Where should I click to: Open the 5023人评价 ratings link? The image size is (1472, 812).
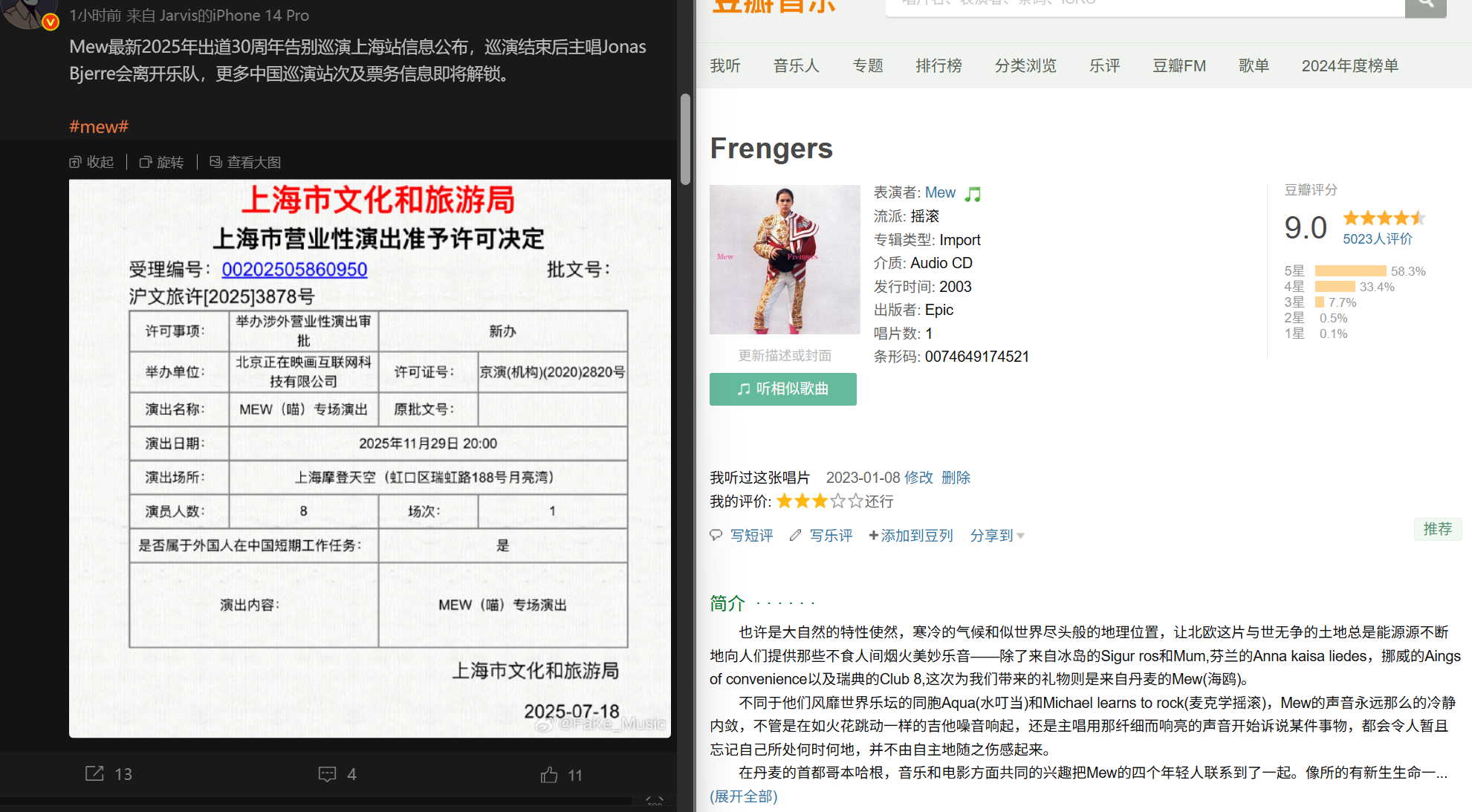point(1377,238)
